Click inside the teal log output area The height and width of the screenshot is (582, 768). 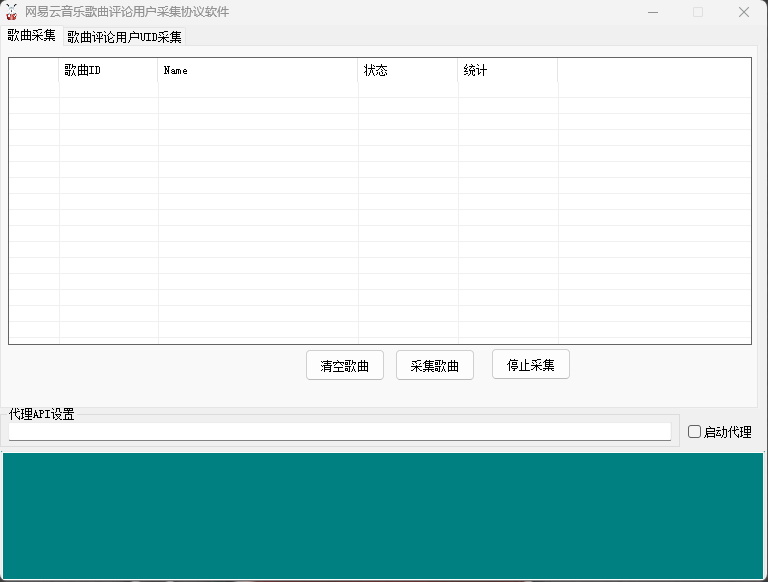[x=384, y=515]
